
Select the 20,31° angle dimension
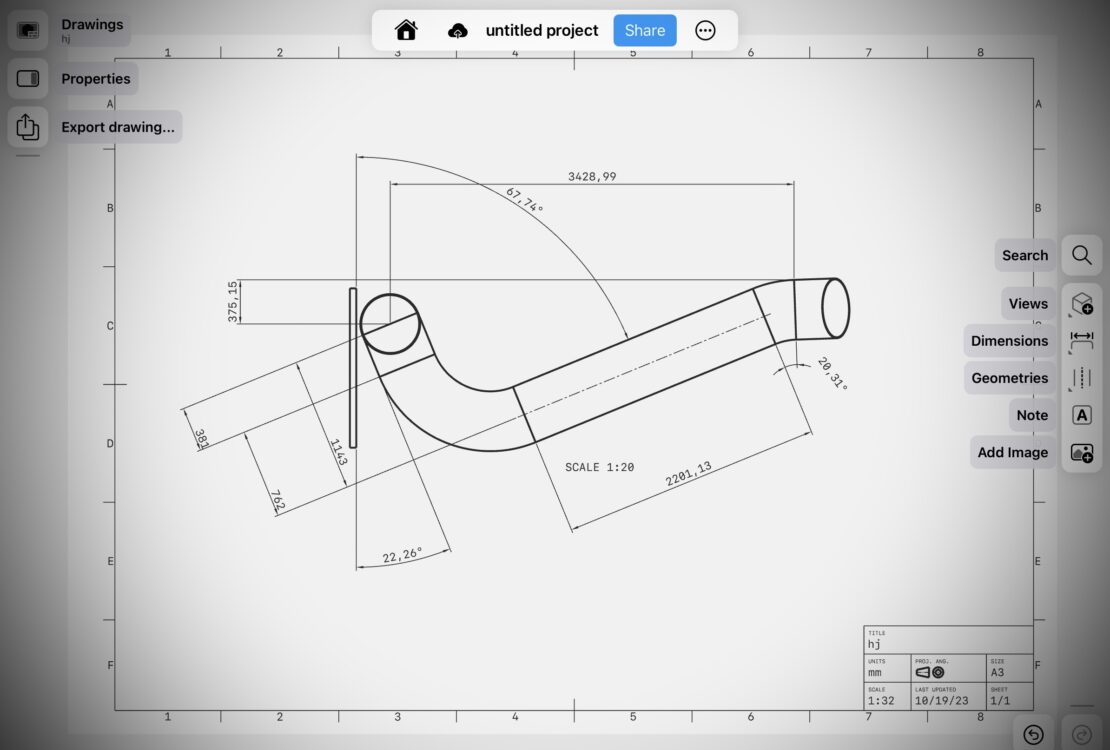pyautogui.click(x=832, y=373)
